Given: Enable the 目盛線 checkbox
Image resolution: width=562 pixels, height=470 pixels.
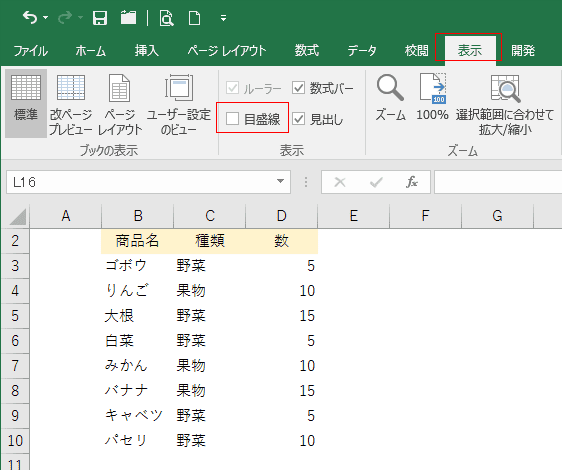Looking at the screenshot, I should click(x=232, y=118).
